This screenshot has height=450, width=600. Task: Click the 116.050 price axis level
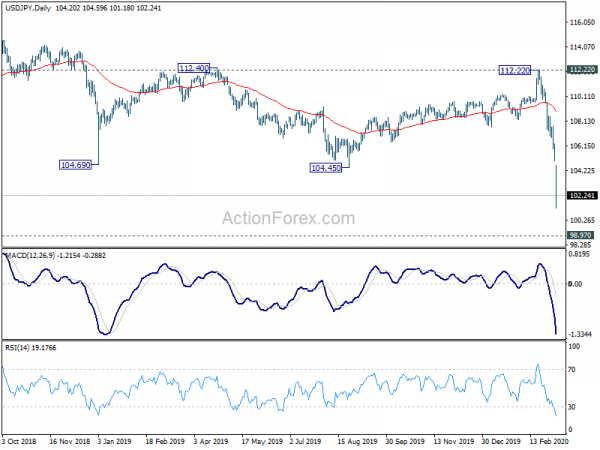tap(582, 23)
